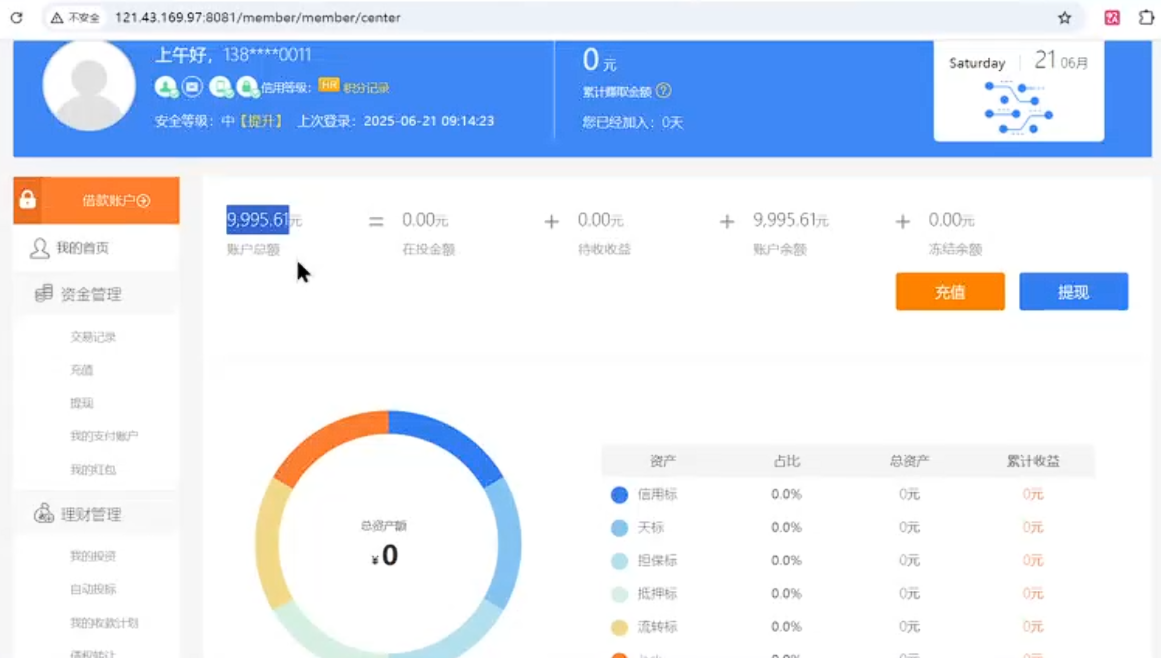The height and width of the screenshot is (658, 1161).
Task: Click the address bar URL
Action: (258, 18)
